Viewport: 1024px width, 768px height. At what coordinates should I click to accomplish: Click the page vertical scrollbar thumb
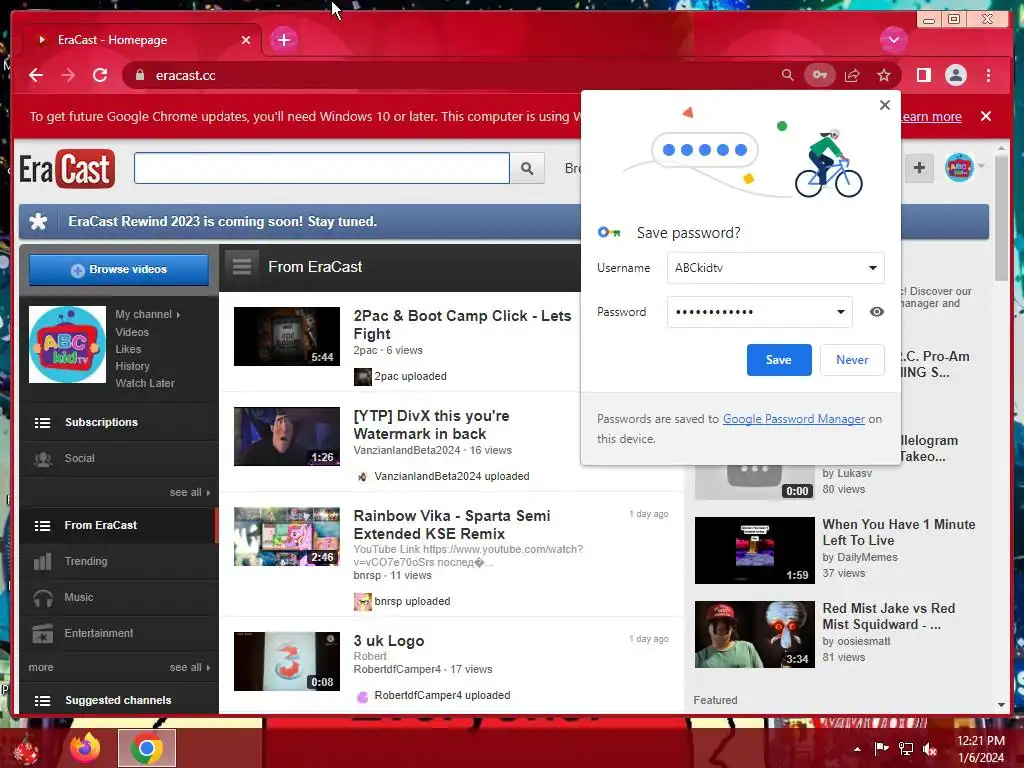(x=1001, y=219)
